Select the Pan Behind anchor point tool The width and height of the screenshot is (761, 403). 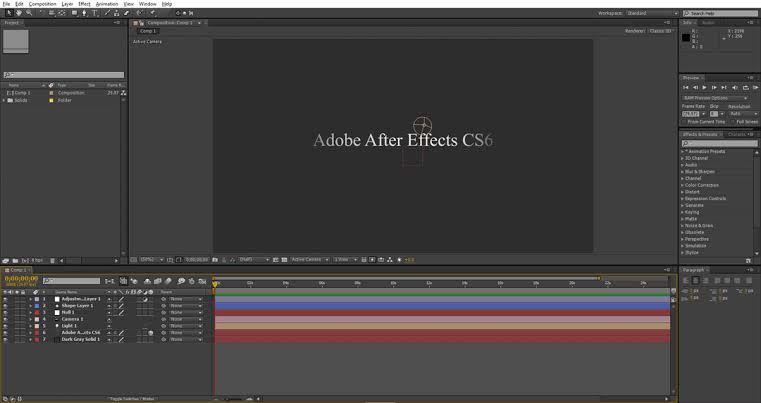(x=62, y=13)
